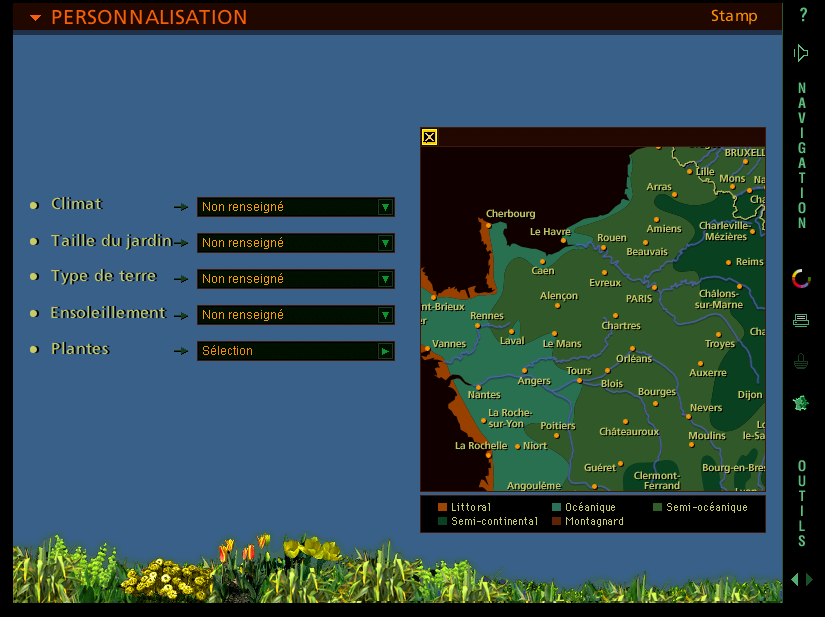The image size is (825, 617).
Task: Open the Taille du jardin dropdown
Action: pyautogui.click(x=385, y=243)
